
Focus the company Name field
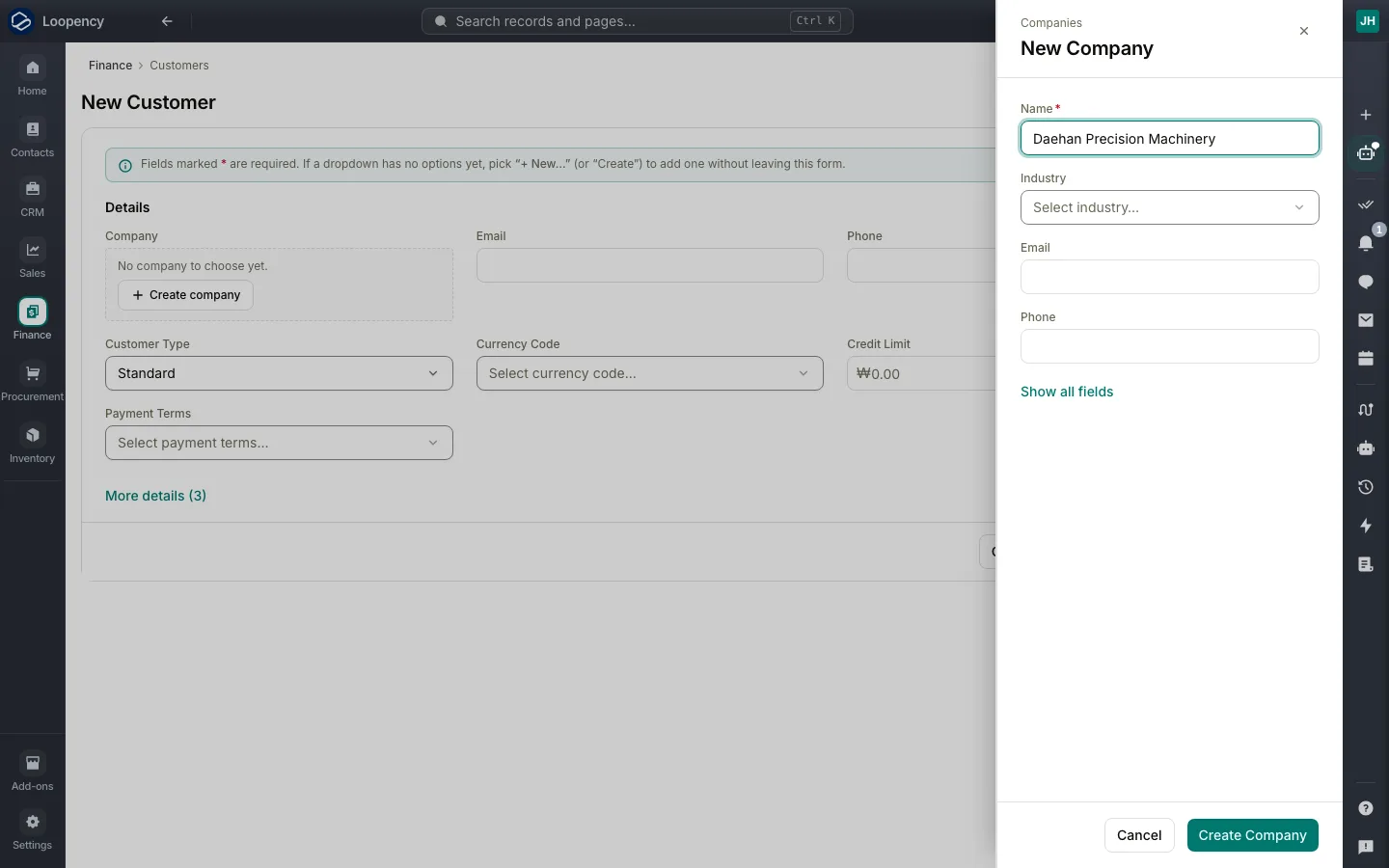1169,138
